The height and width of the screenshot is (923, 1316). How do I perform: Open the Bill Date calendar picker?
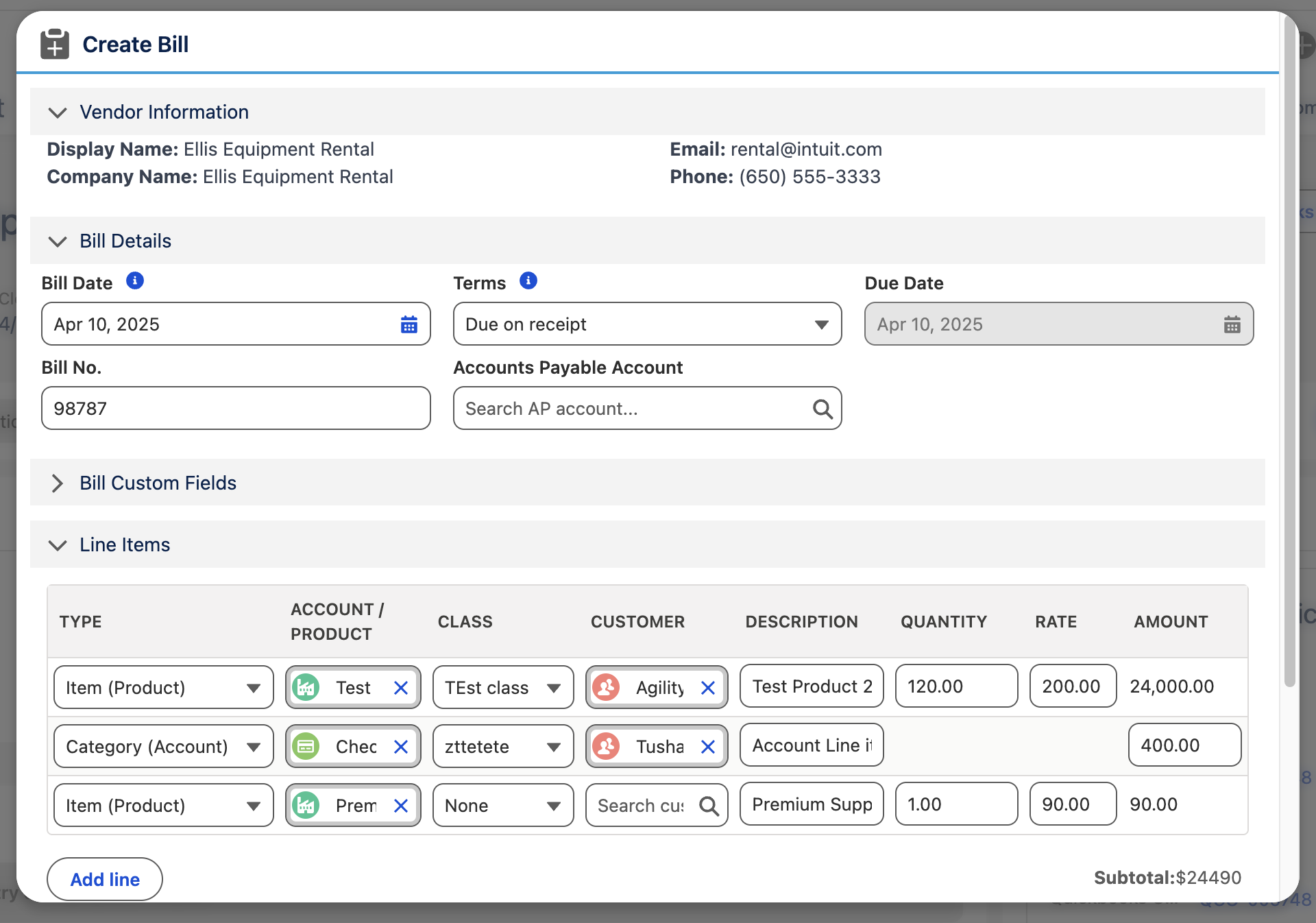(x=409, y=324)
